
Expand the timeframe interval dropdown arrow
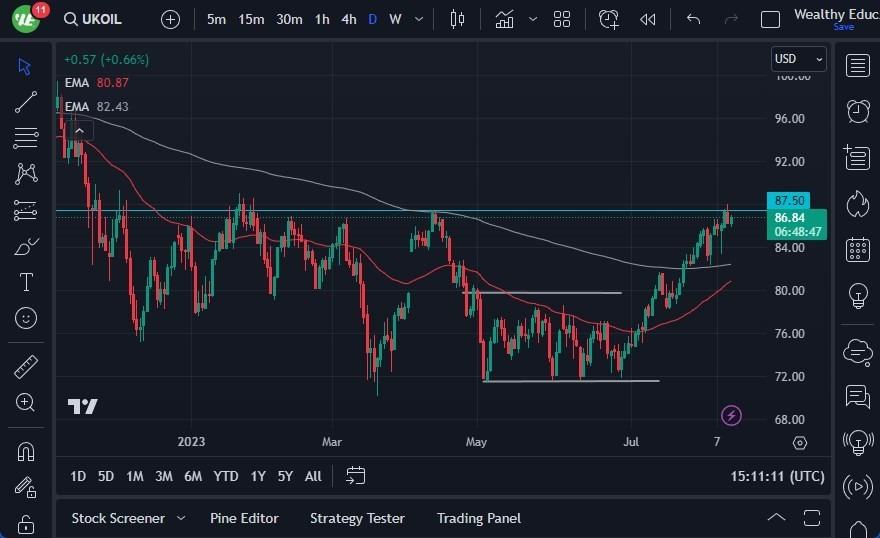417,19
